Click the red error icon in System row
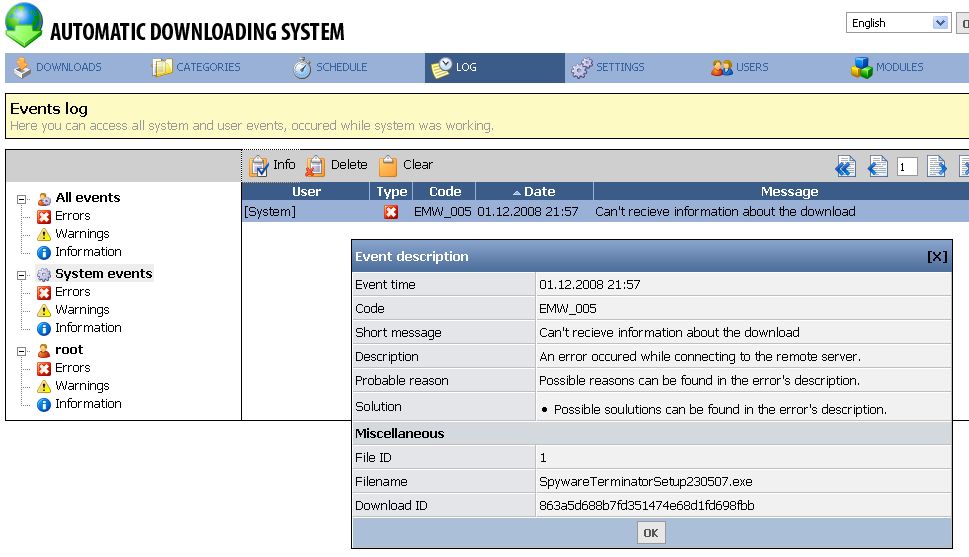This screenshot has width=969, height=557. pyautogui.click(x=391, y=212)
